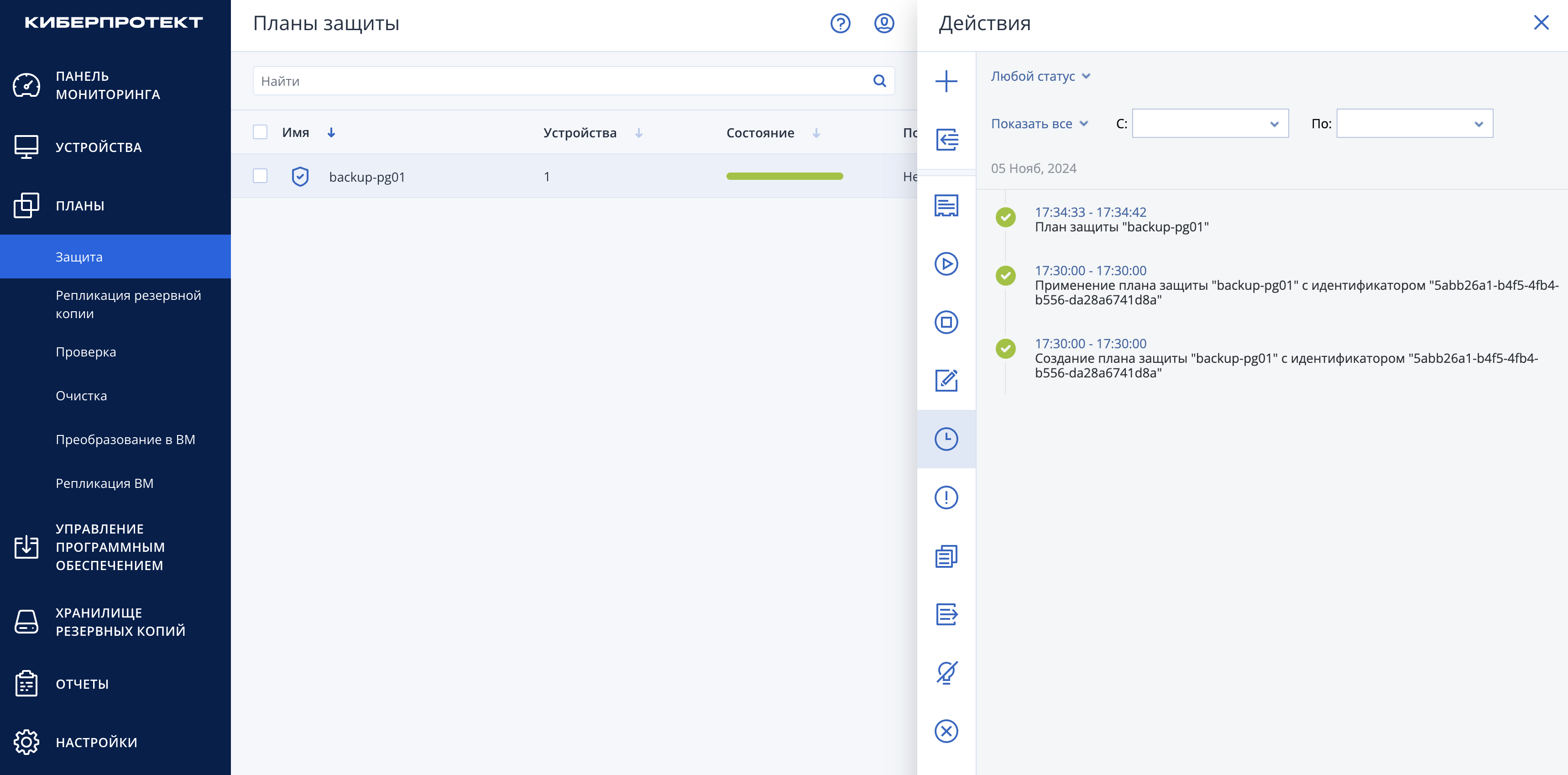Sort table by Устройства column
Screen dimensions: 1568x775
(580, 133)
